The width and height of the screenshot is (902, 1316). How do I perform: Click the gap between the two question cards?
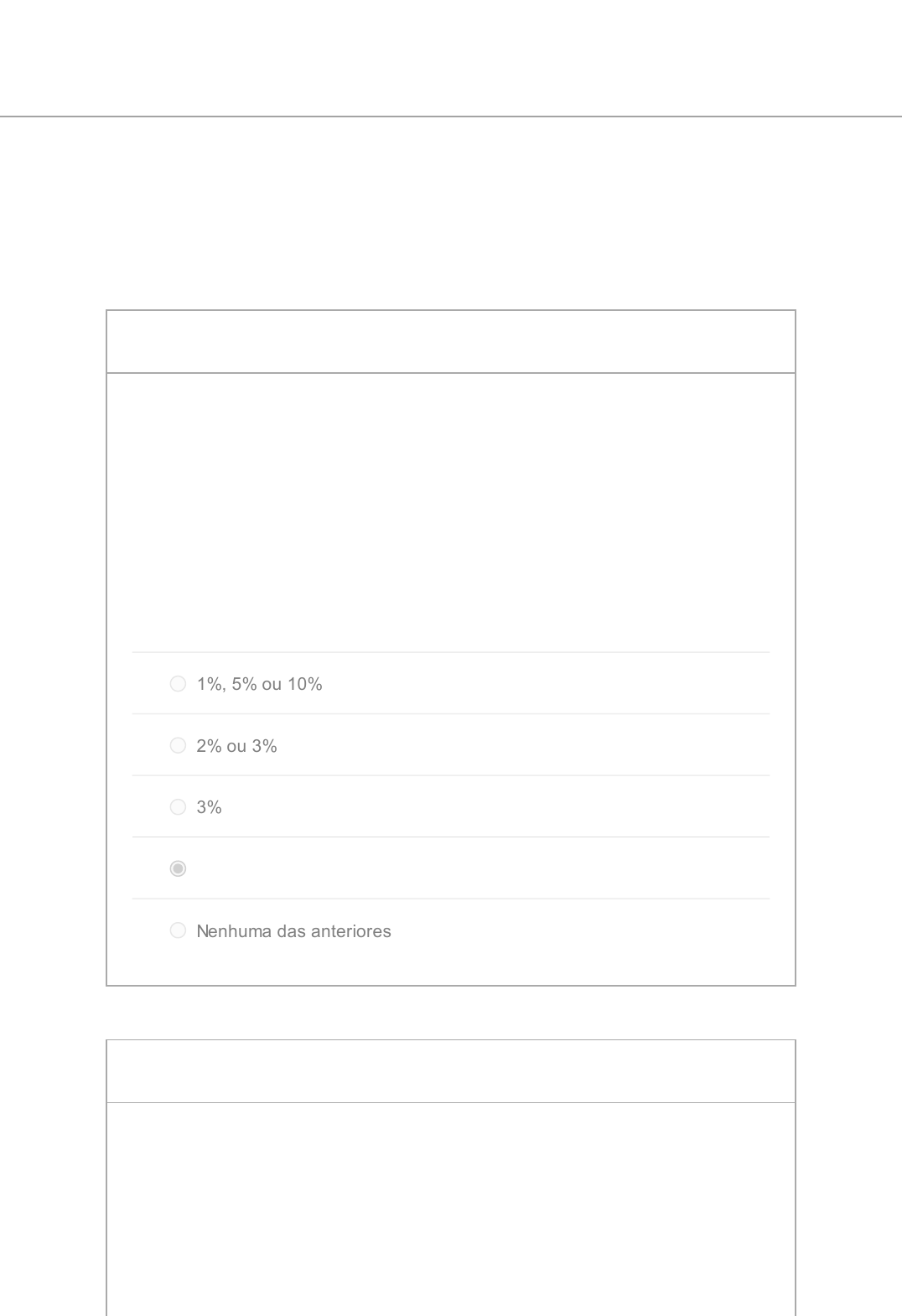(450, 1013)
